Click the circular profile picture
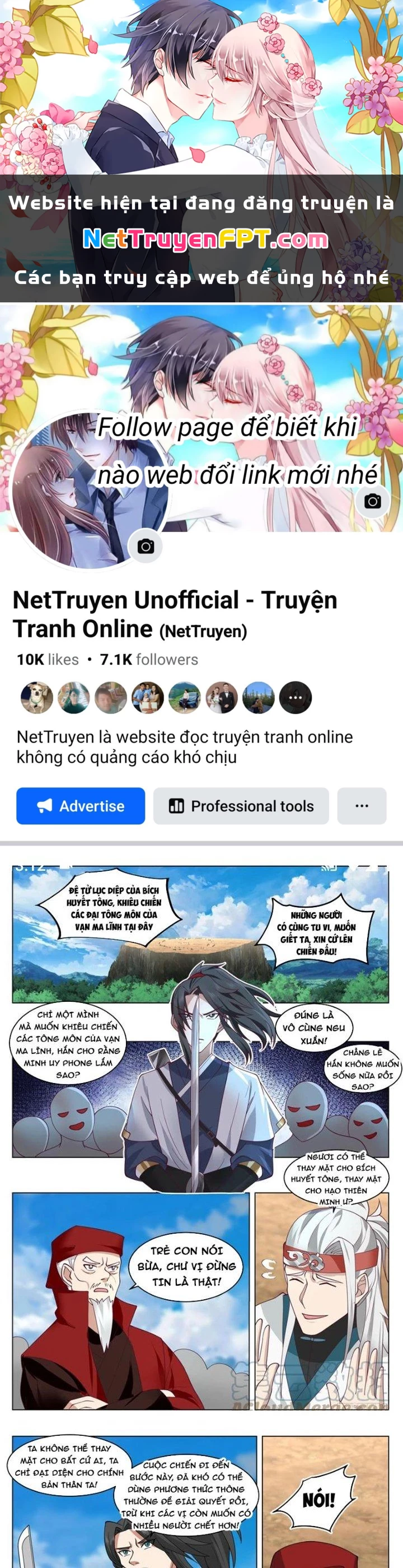The image size is (403, 1568). 90,491
